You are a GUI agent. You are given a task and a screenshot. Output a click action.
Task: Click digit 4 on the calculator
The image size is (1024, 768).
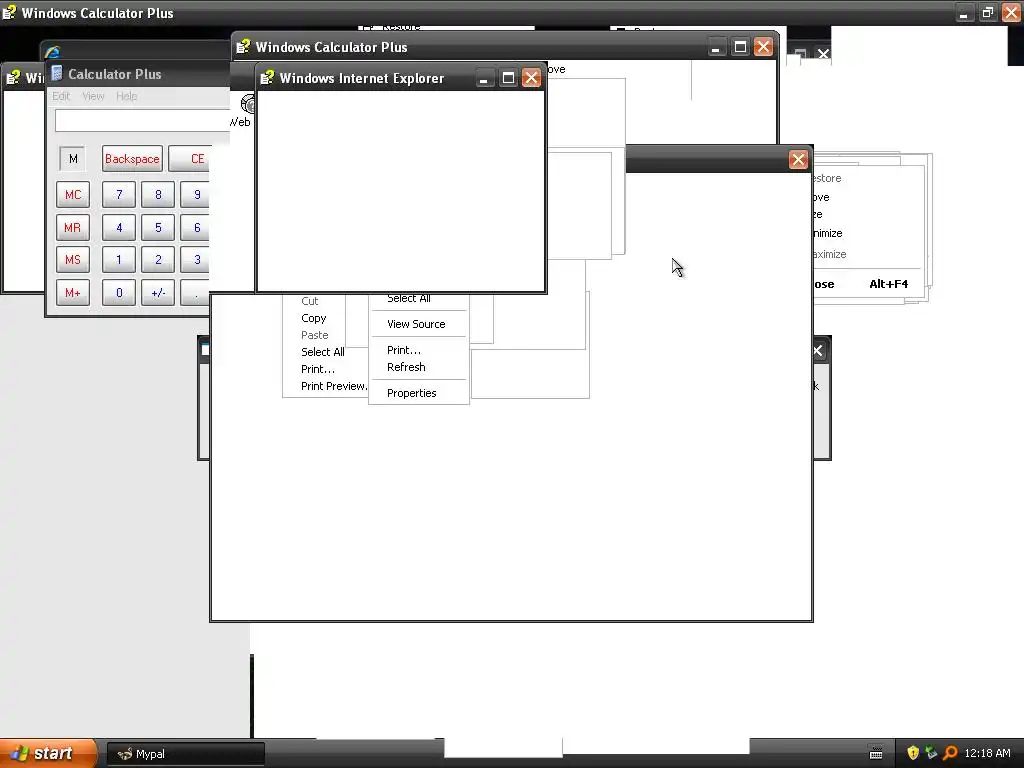[x=119, y=227]
